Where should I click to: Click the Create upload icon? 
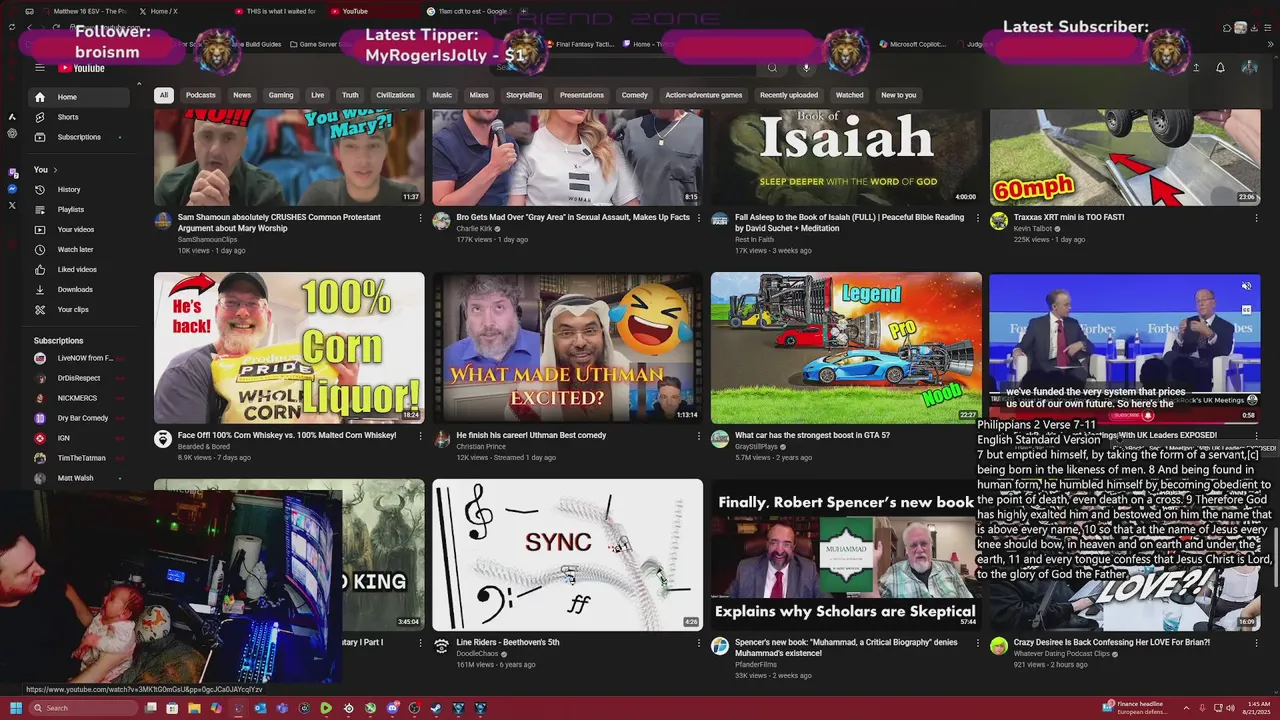point(1195,68)
